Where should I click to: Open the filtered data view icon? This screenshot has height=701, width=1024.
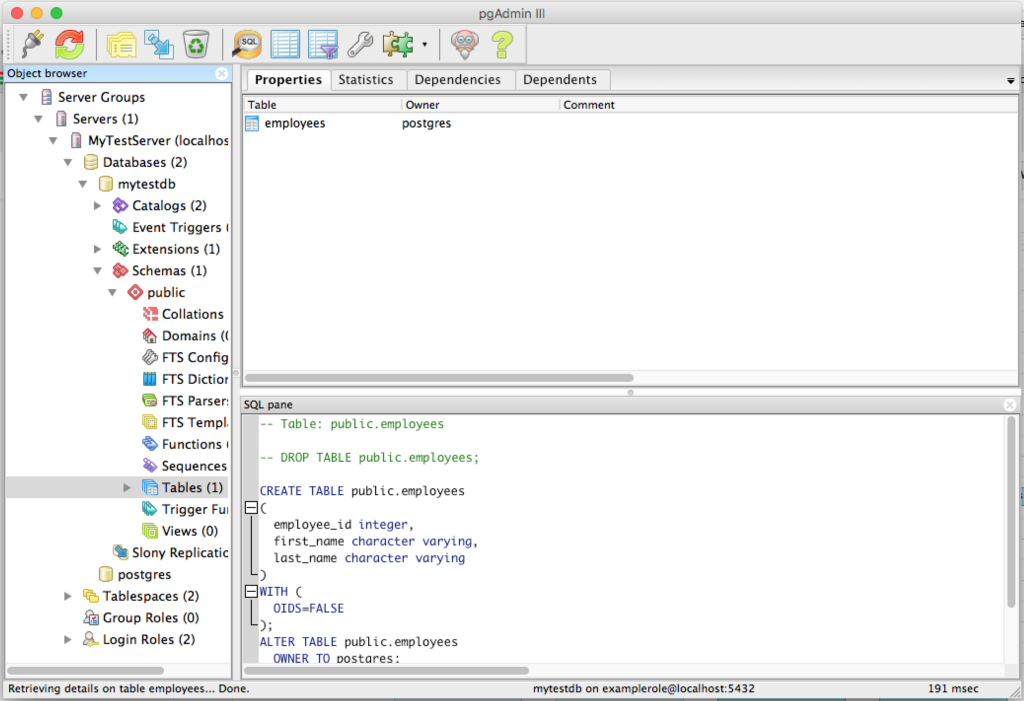point(323,44)
